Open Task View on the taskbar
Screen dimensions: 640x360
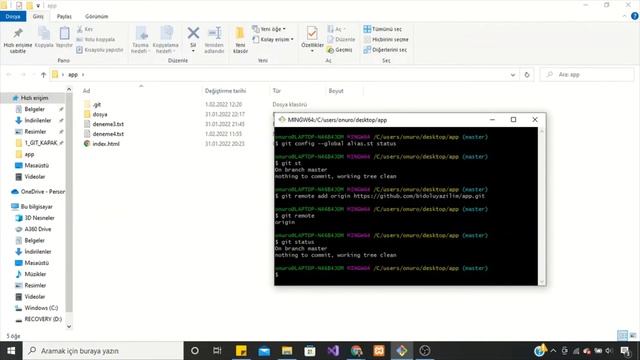tap(217, 351)
